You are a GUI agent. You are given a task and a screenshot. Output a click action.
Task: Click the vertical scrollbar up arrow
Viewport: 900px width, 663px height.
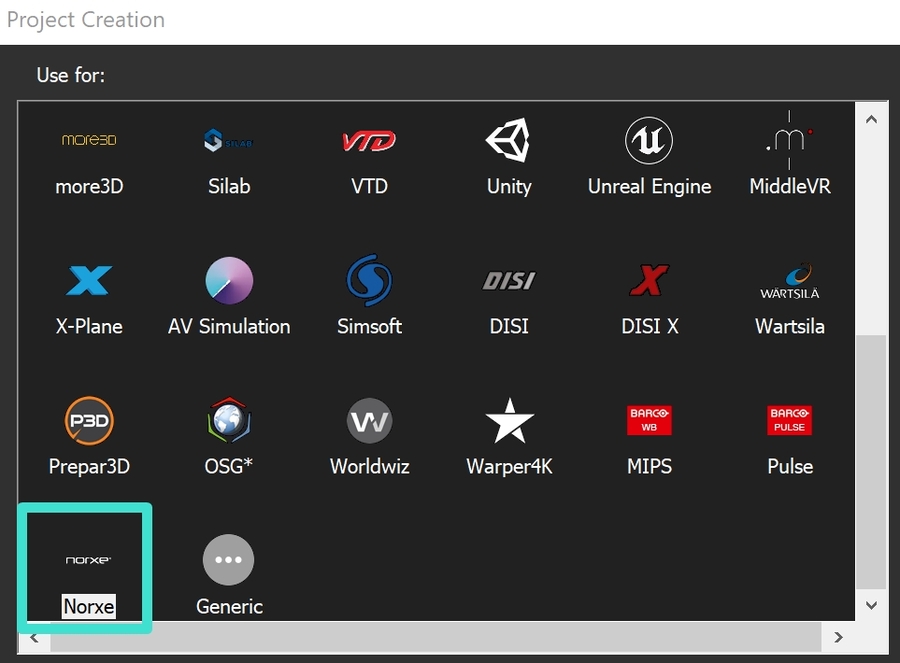tap(870, 119)
